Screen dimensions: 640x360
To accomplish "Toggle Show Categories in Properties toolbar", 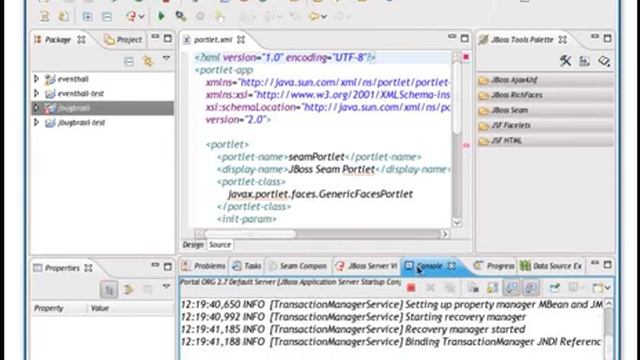I will click(109, 289).
